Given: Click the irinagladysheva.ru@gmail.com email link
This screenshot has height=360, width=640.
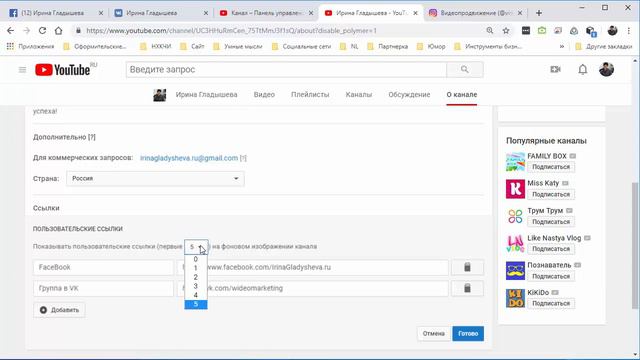Looking at the screenshot, I should (189, 158).
